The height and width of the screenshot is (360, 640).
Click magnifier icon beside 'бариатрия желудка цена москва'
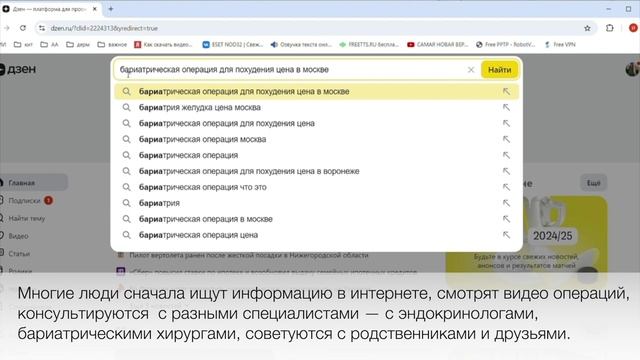coord(127,107)
